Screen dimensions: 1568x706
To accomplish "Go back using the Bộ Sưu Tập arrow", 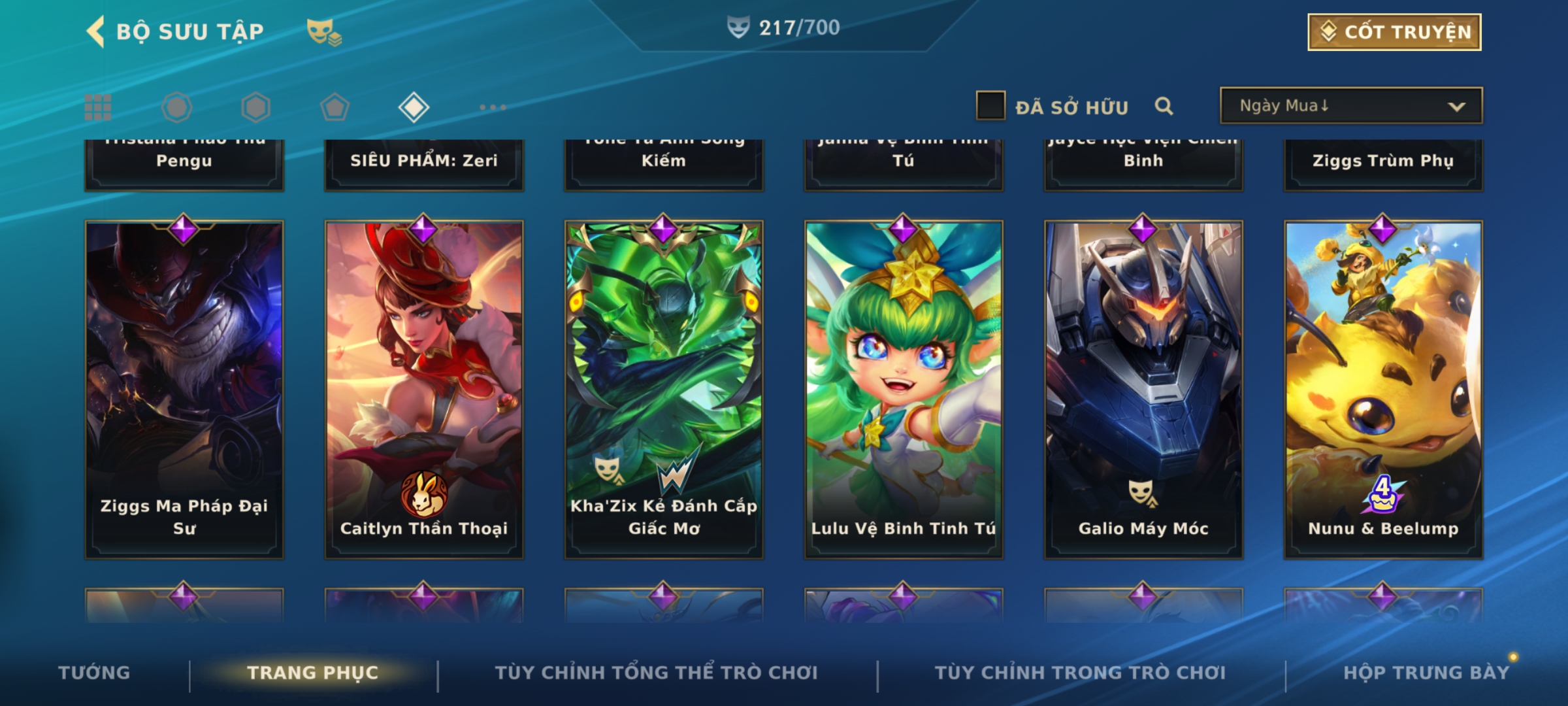I will click(95, 31).
